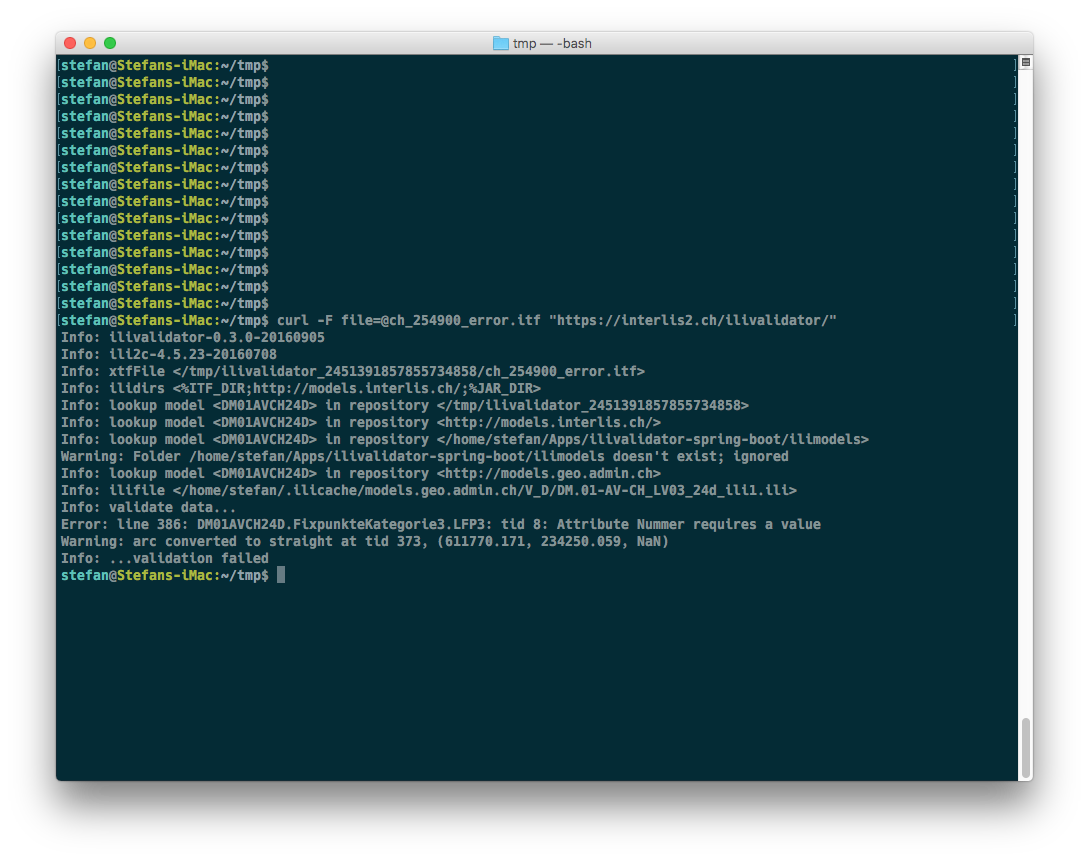Click the 'Info: ilifile' output line
This screenshot has width=1089, height=861.
[429, 490]
